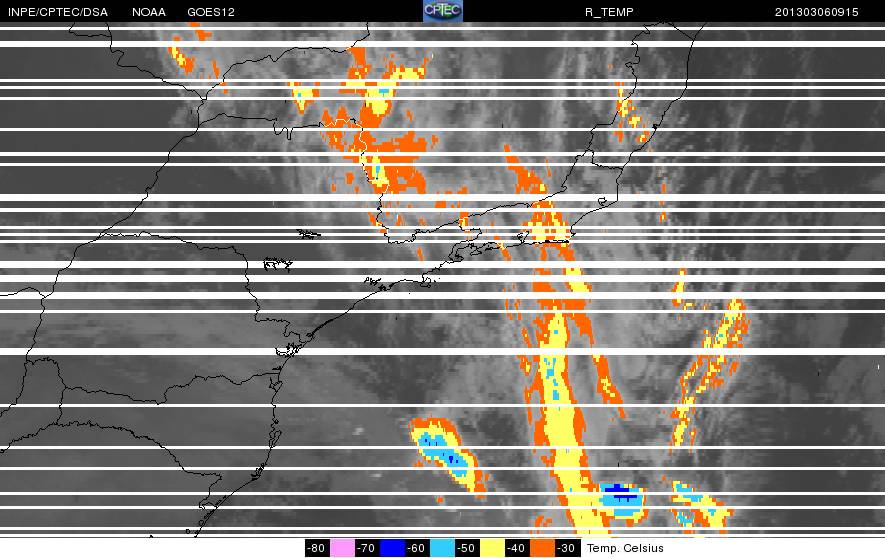Click the GOES12 satellite label
This screenshot has height=558, width=885.
tap(211, 12)
